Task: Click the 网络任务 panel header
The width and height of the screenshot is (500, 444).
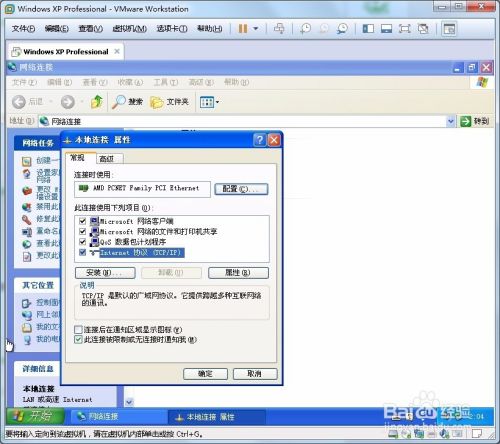Action: pyautogui.click(x=38, y=143)
